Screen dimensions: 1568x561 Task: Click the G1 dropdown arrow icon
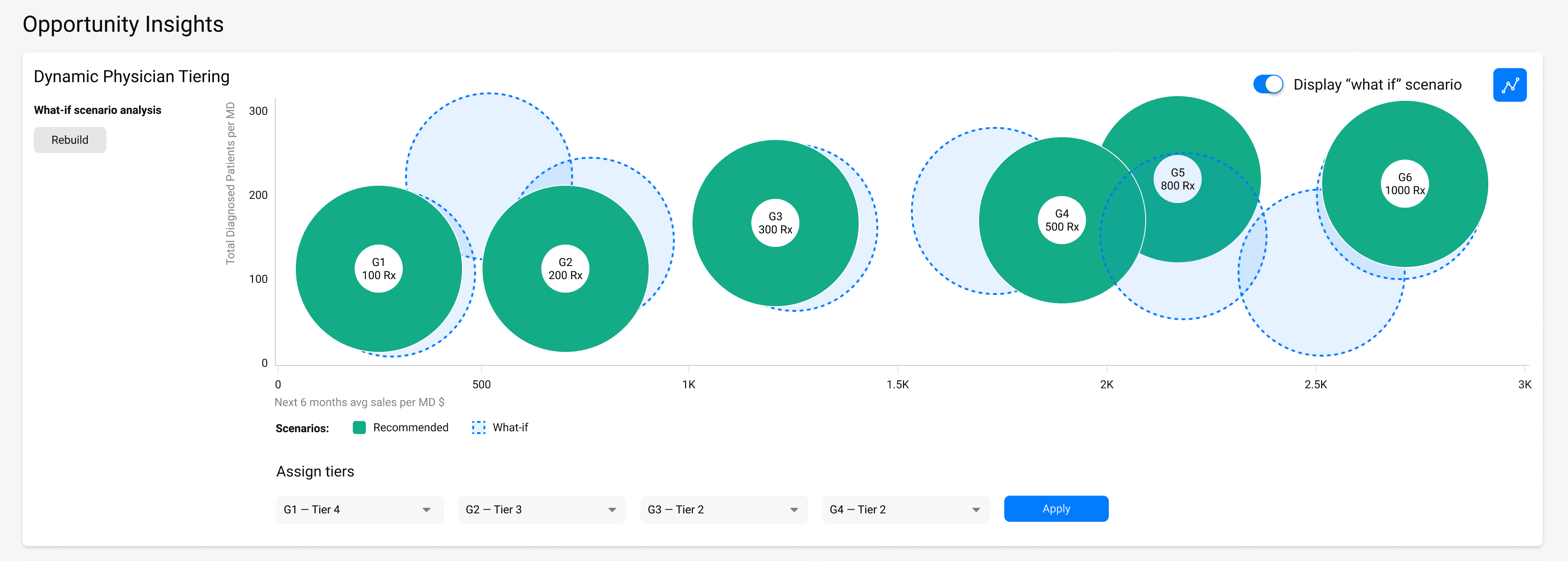tap(426, 510)
